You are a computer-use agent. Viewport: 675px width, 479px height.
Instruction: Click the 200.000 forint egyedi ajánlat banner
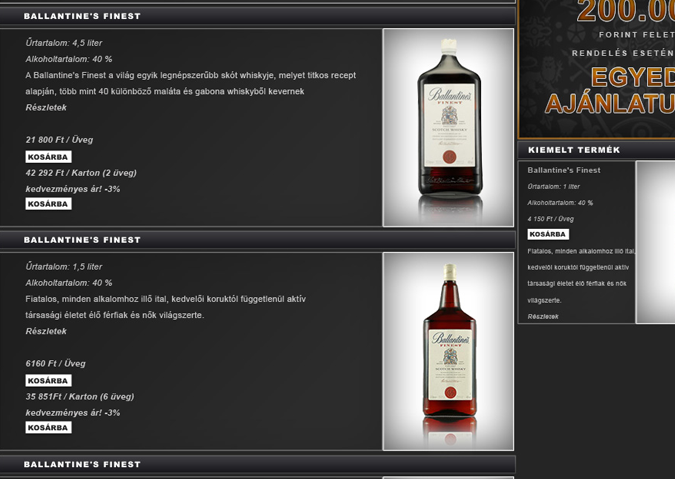[x=597, y=69]
